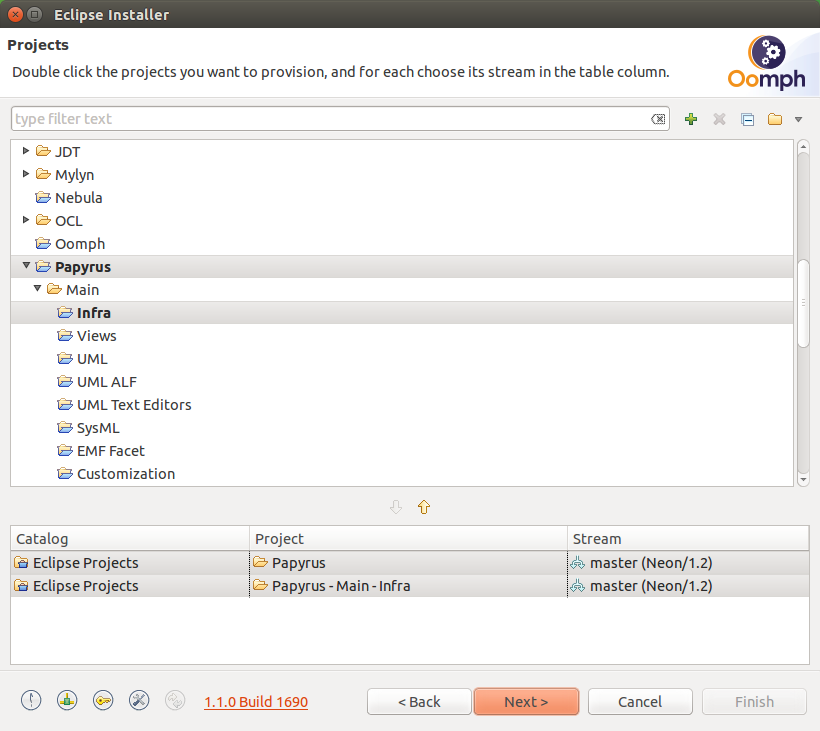This screenshot has width=820, height=731.
Task: Click the down arrow add-to-table icon
Action: (396, 507)
